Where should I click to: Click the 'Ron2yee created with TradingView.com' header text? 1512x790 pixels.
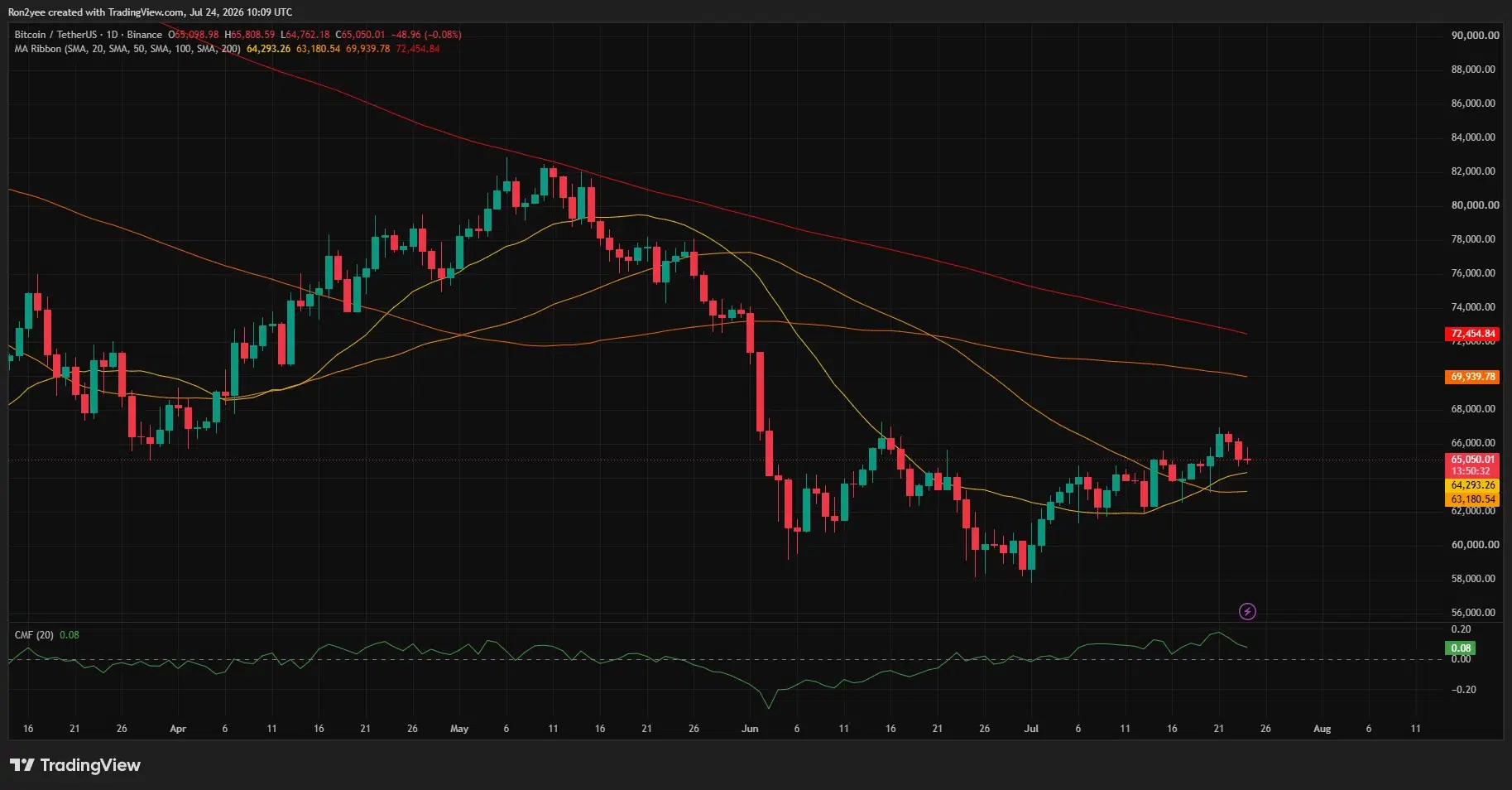[97, 12]
